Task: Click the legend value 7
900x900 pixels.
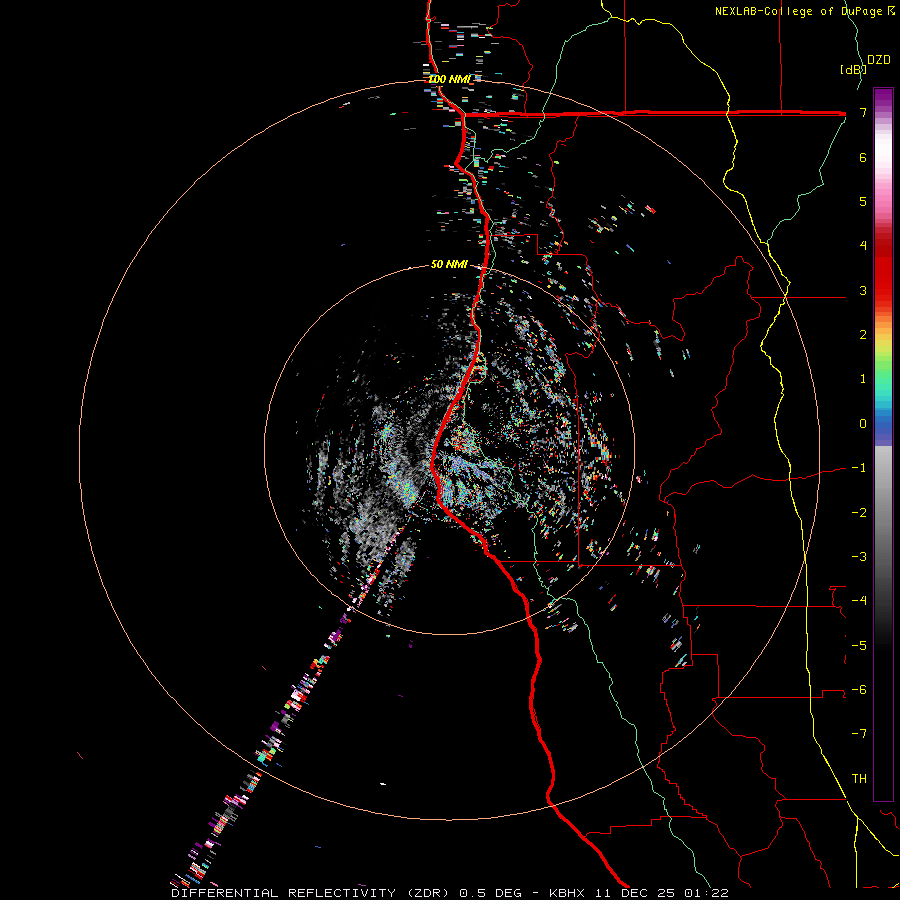Action: tap(863, 112)
